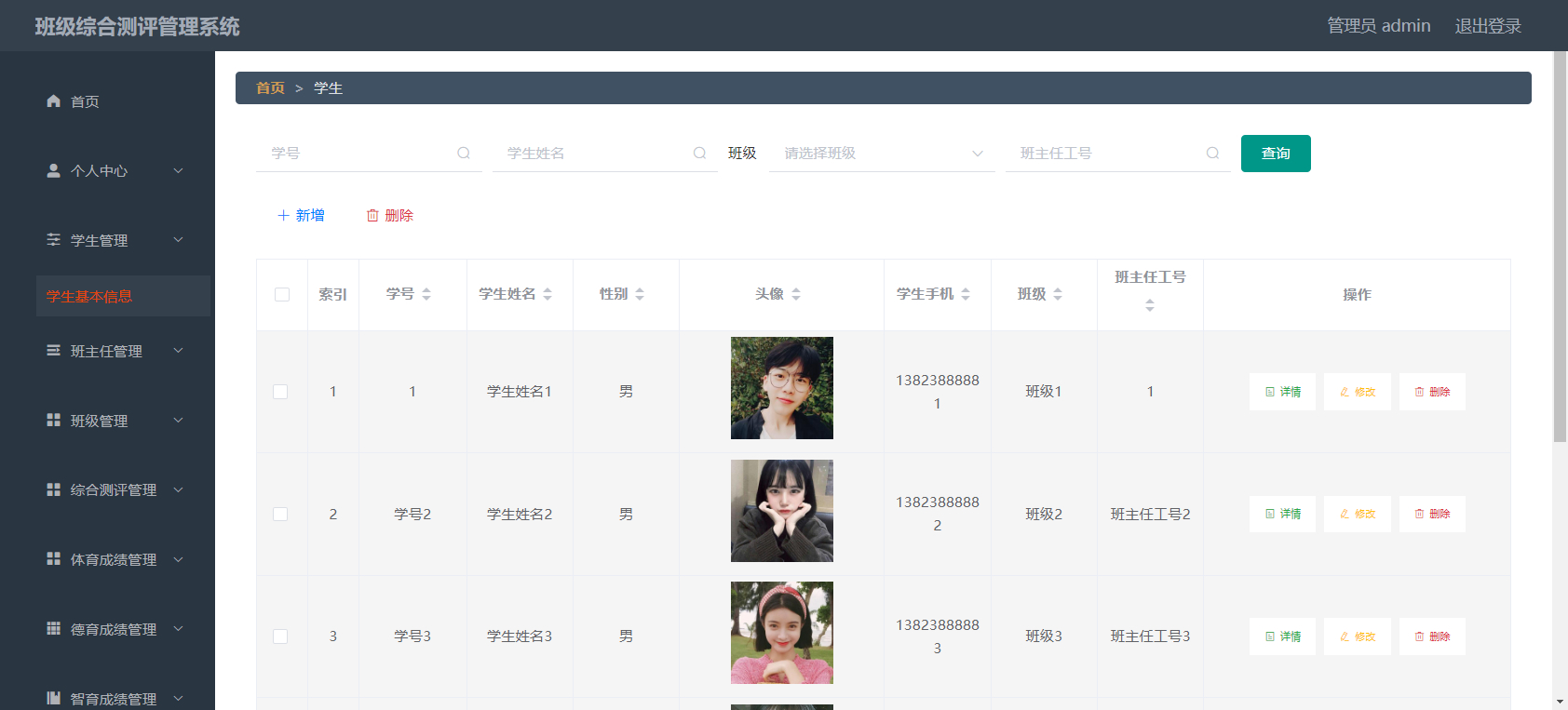The width and height of the screenshot is (1568, 710).
Task: Open the 请选择班级 dropdown
Action: (882, 154)
